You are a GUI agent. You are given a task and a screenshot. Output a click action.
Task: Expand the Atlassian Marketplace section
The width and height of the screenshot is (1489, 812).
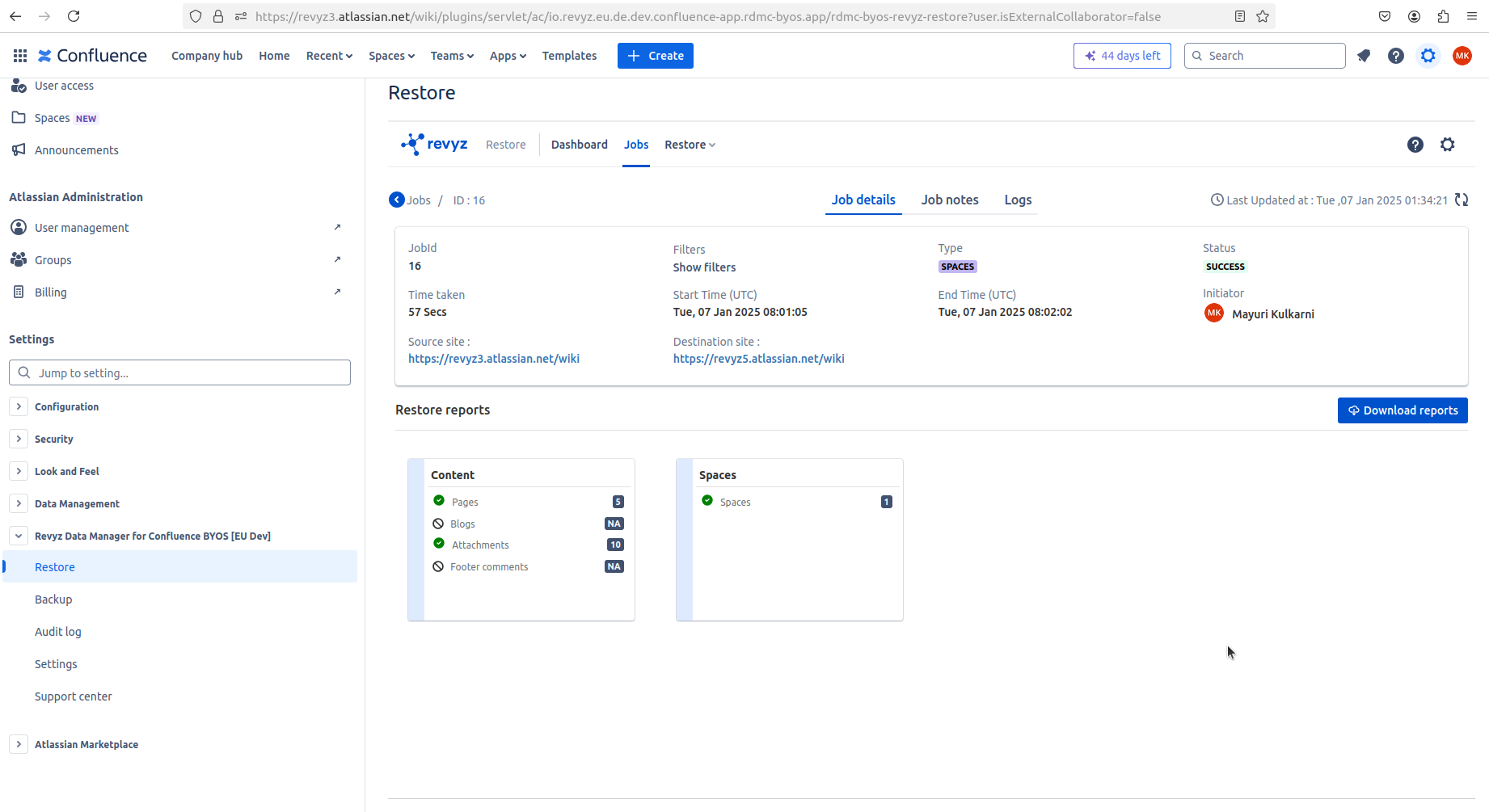[19, 744]
